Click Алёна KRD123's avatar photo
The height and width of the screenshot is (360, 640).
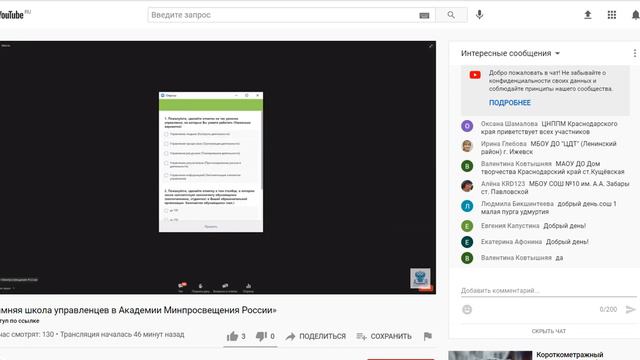467,186
